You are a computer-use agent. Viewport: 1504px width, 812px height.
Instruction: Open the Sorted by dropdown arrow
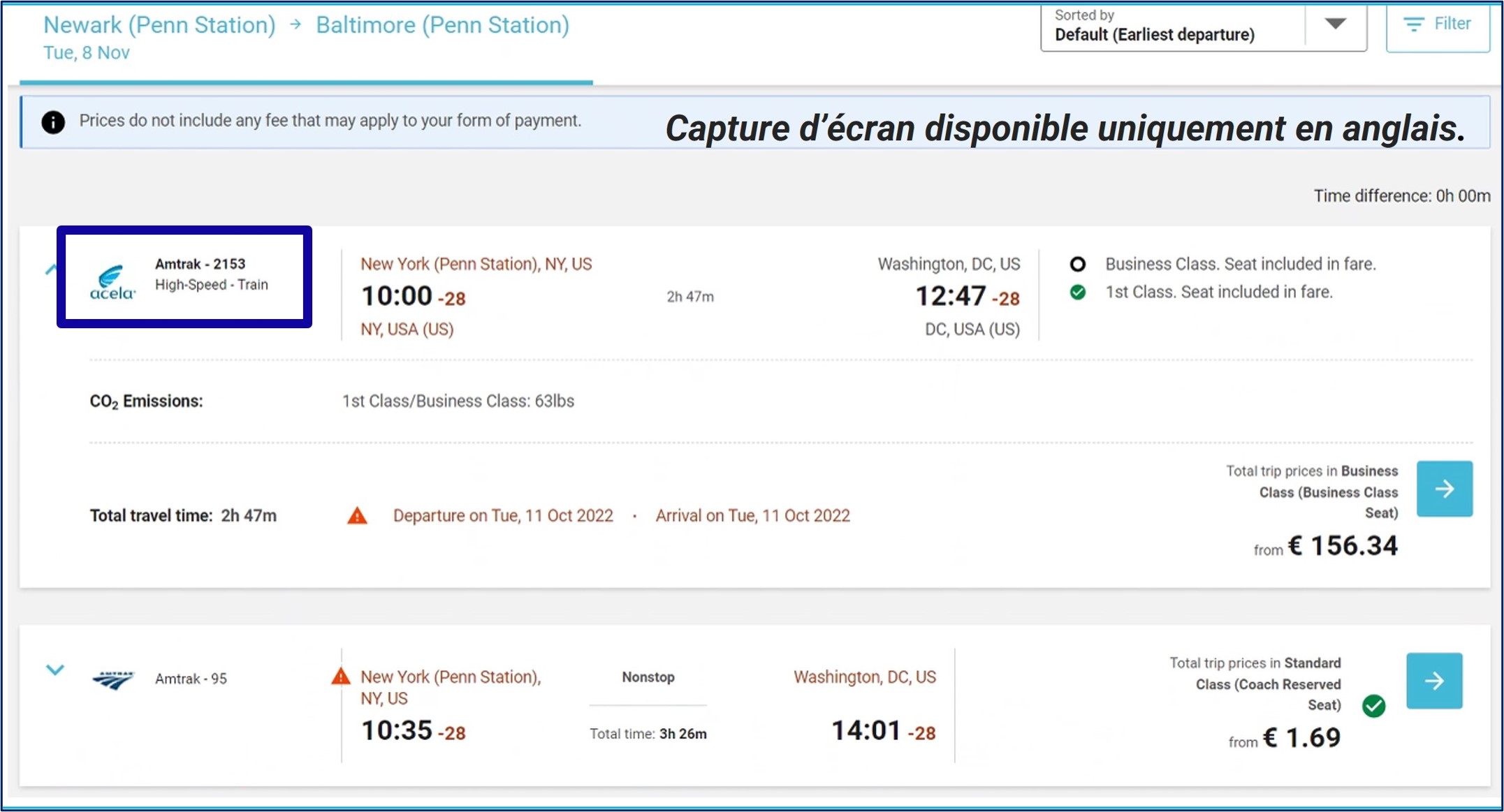point(1335,25)
